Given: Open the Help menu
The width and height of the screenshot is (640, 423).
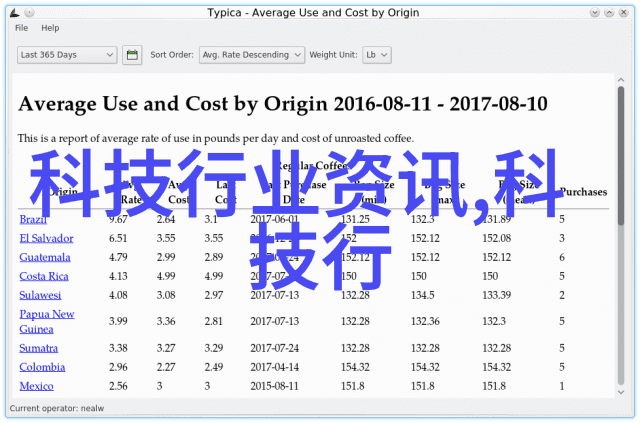Looking at the screenshot, I should click(50, 28).
